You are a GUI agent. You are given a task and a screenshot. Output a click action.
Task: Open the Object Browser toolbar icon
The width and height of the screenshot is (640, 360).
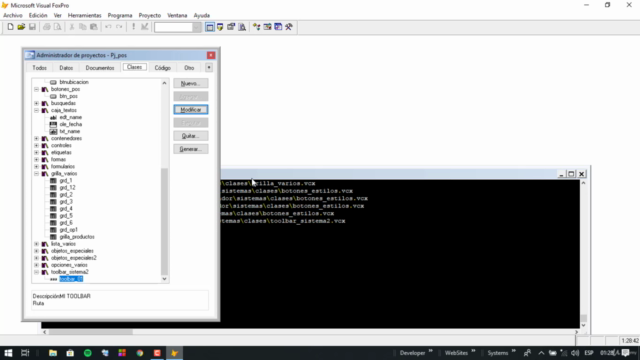(267, 27)
